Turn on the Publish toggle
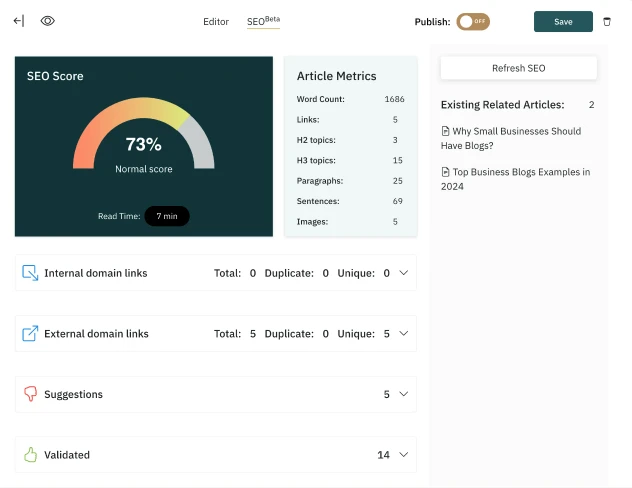The image size is (632, 488). [x=473, y=22]
